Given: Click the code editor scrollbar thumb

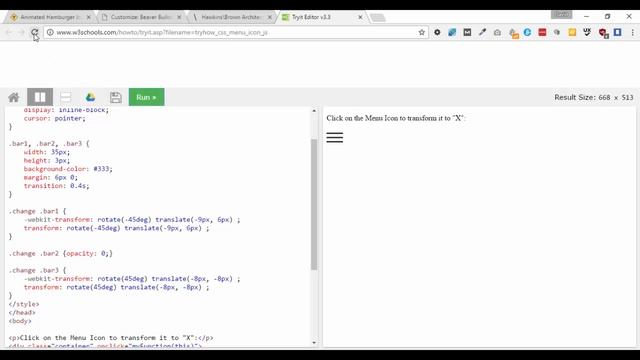Looking at the screenshot, I should pos(314,204).
